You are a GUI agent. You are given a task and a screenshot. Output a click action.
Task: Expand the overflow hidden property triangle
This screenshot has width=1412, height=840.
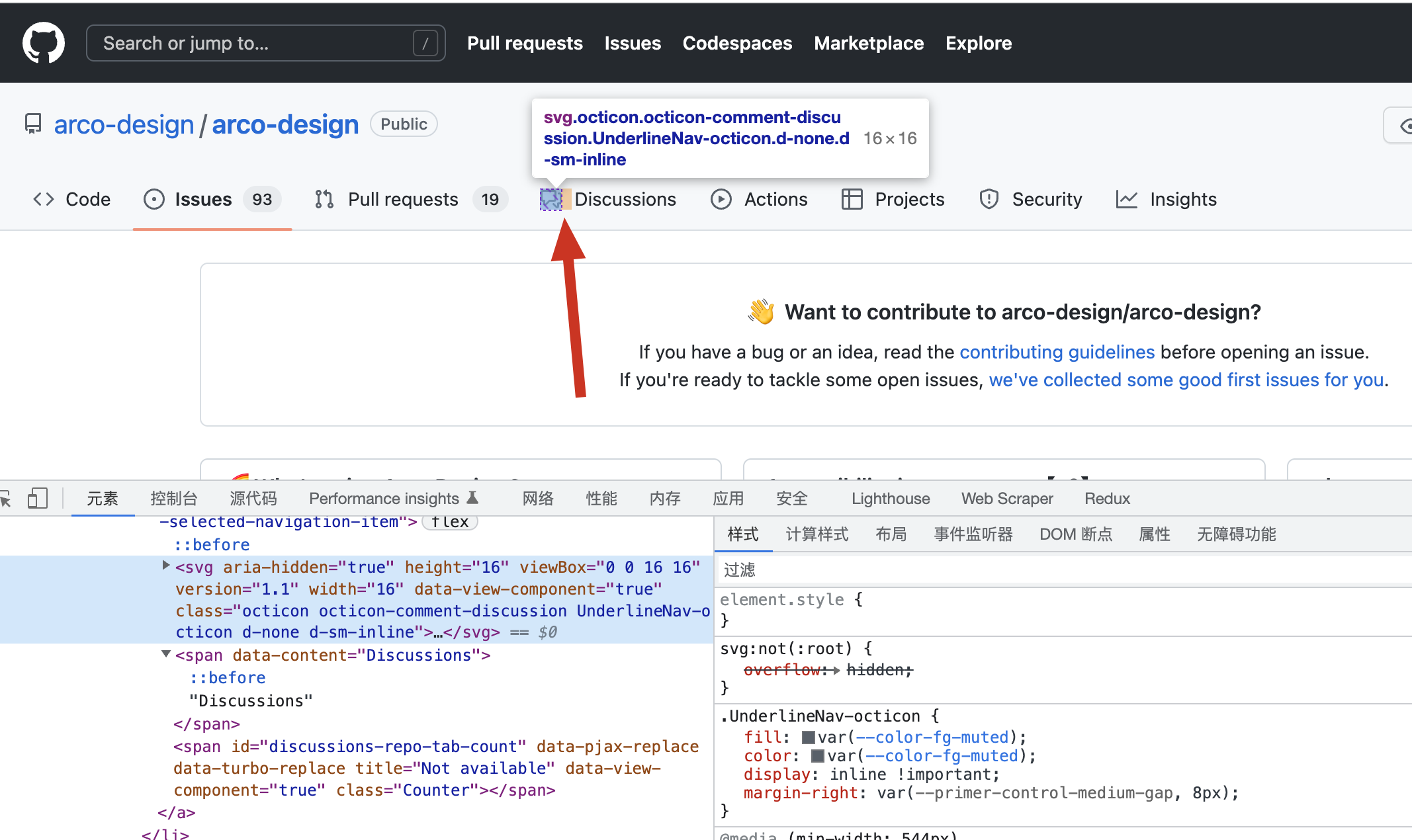point(836,670)
